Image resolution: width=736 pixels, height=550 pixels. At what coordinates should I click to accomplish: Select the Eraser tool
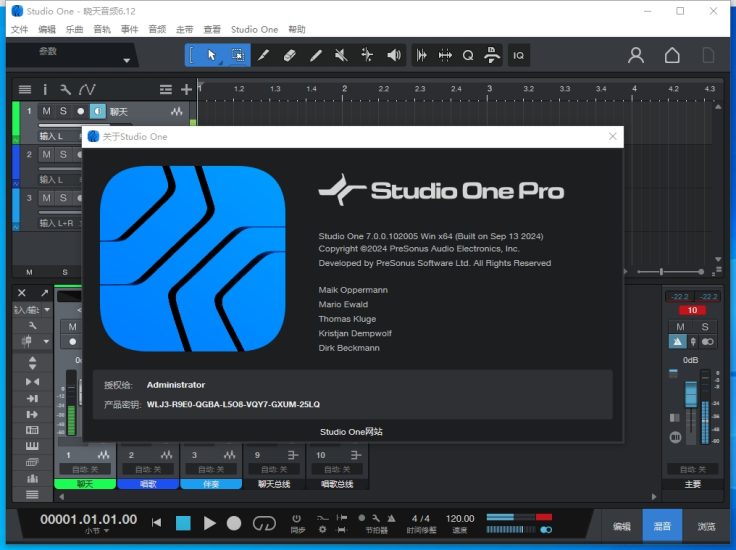pos(290,55)
